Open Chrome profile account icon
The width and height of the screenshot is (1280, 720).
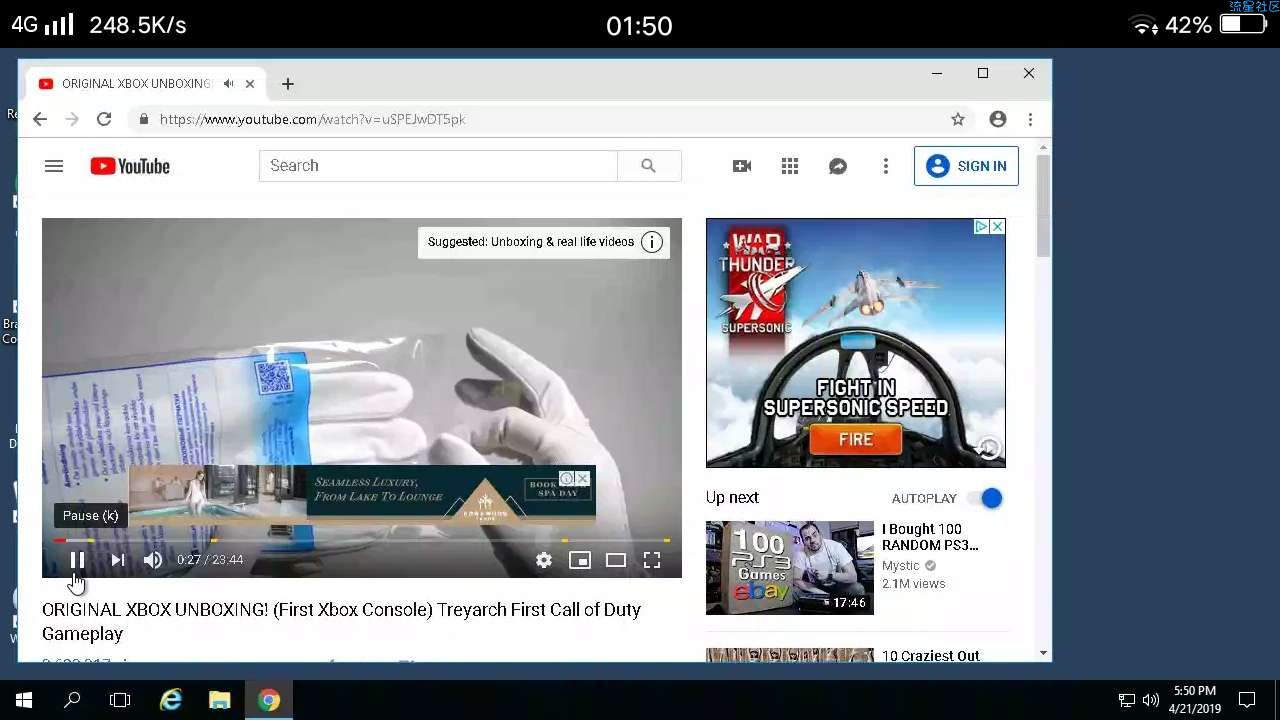tap(998, 119)
